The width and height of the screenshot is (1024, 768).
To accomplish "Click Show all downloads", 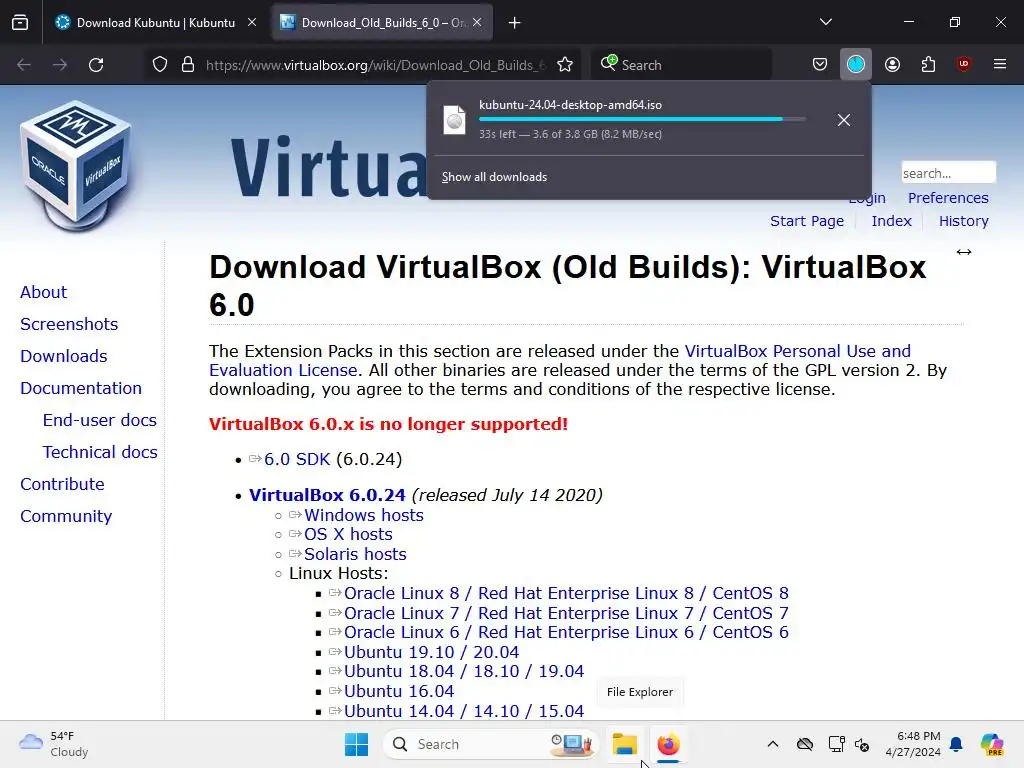I will 494,177.
